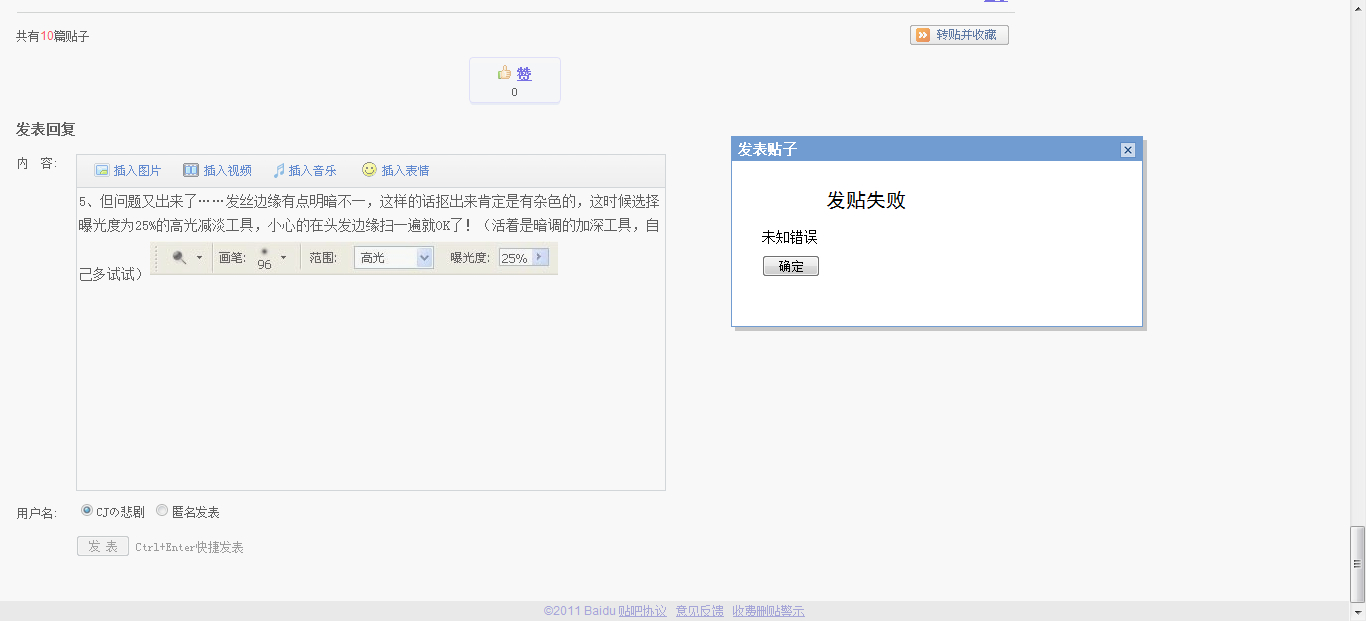This screenshot has width=1366, height=621.
Task: Select the 匿名发表 radio button
Action: click(x=162, y=511)
